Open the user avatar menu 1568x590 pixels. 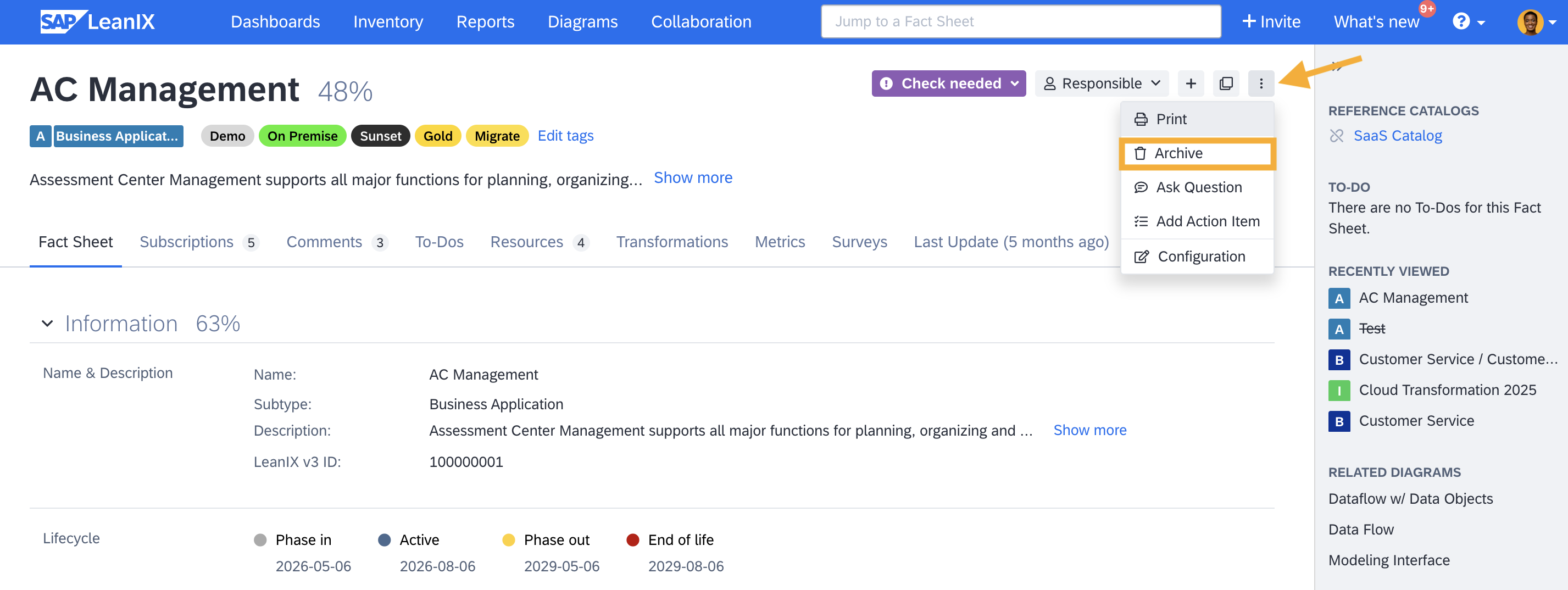(1536, 22)
